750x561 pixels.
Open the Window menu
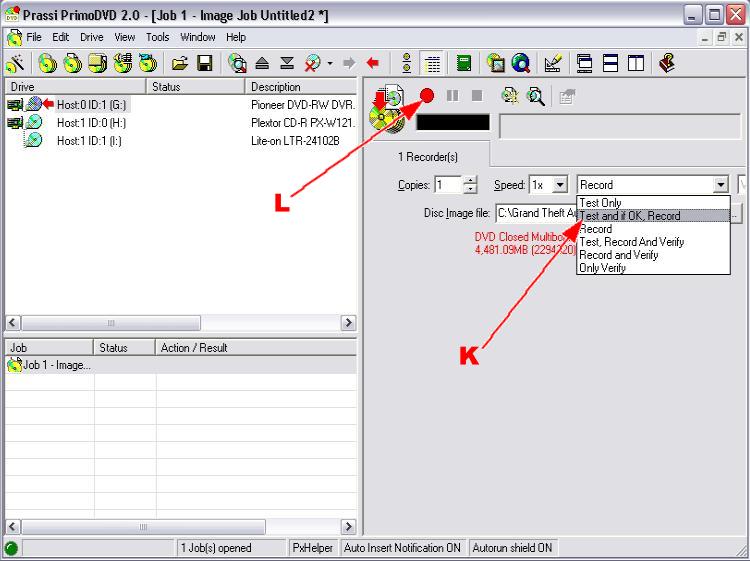[198, 37]
